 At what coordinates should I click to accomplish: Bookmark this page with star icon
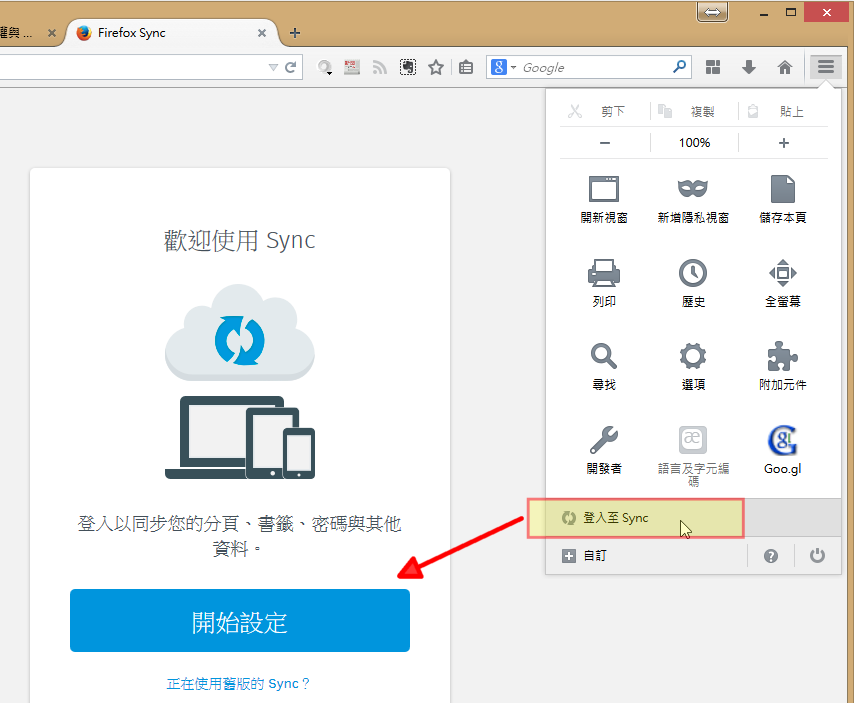click(x=436, y=67)
